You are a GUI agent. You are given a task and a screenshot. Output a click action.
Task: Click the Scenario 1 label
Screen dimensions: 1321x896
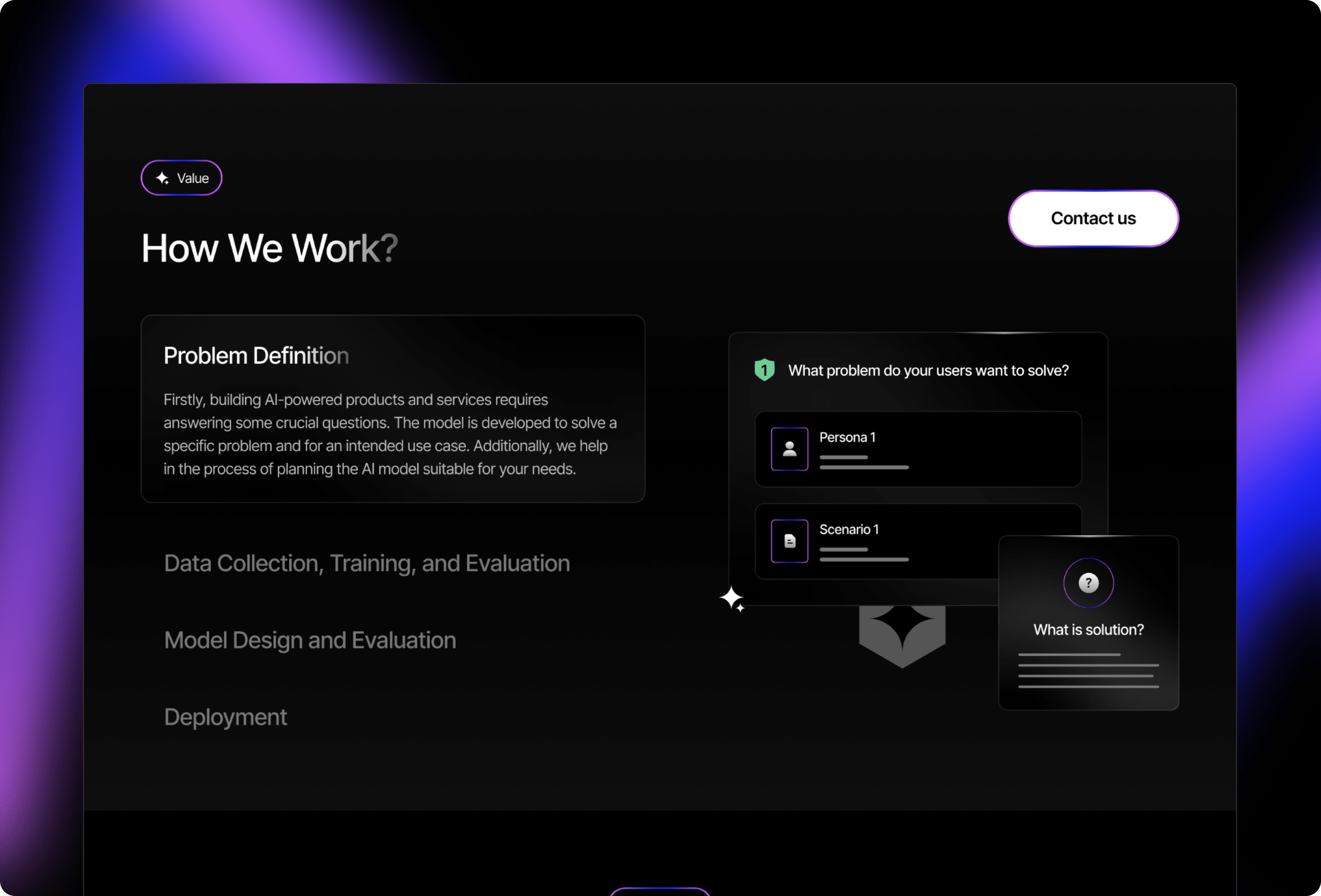click(x=849, y=530)
